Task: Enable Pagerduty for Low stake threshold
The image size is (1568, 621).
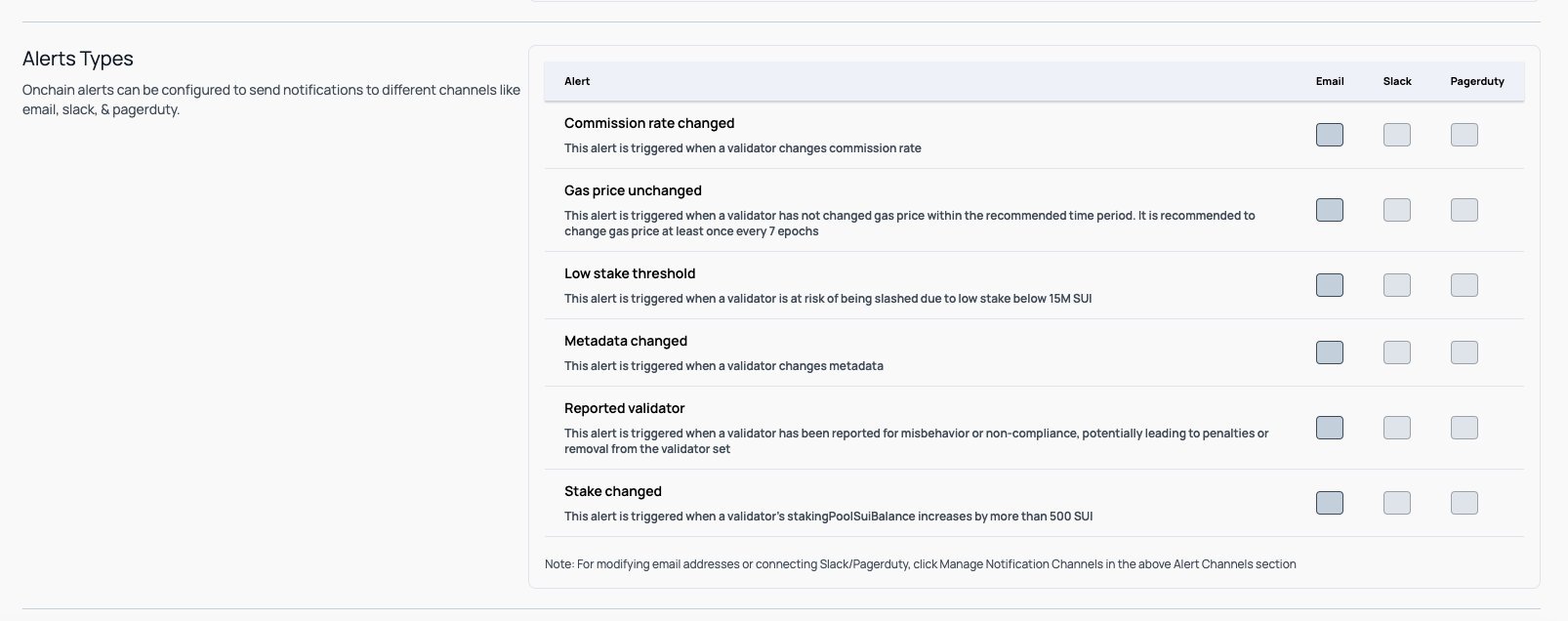Action: (x=1464, y=285)
